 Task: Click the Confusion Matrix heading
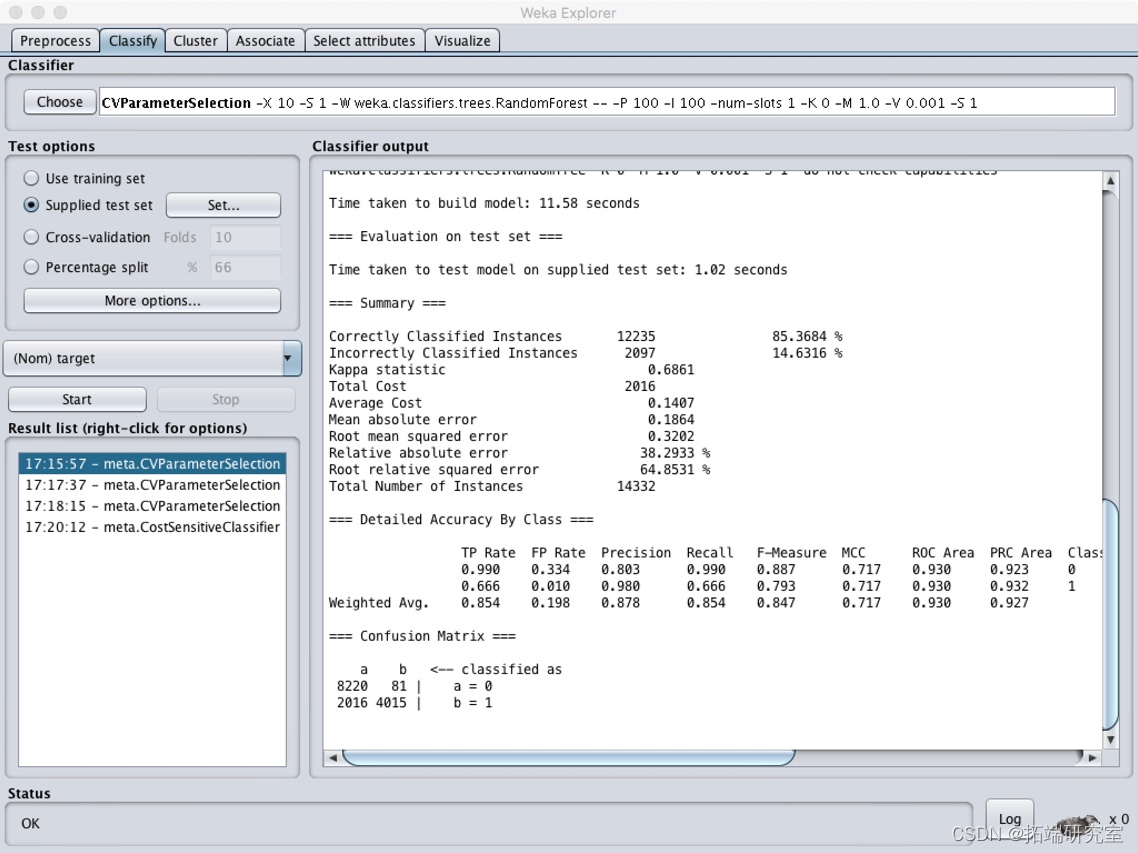422,636
